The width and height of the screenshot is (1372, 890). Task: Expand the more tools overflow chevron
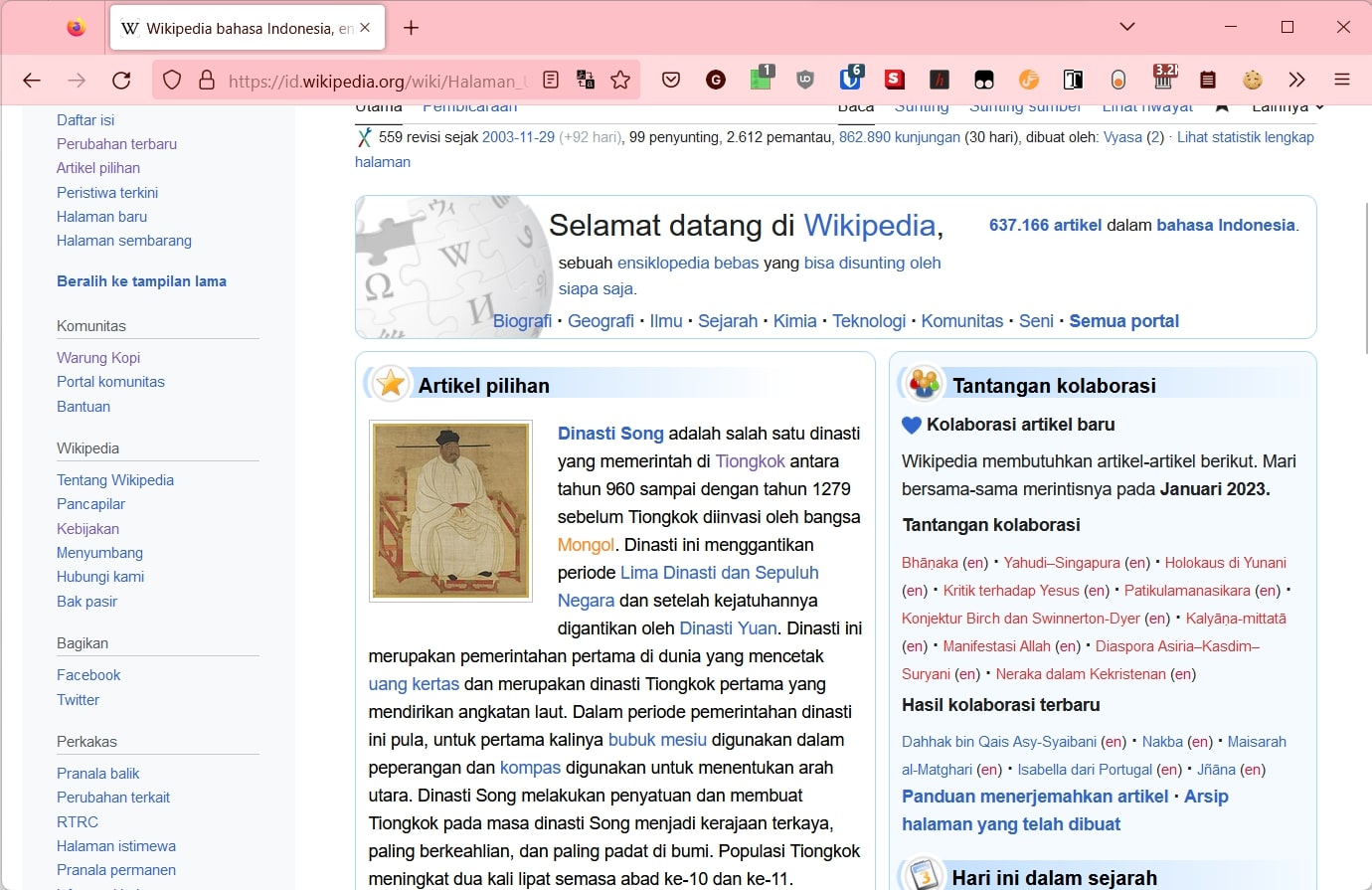tap(1296, 80)
